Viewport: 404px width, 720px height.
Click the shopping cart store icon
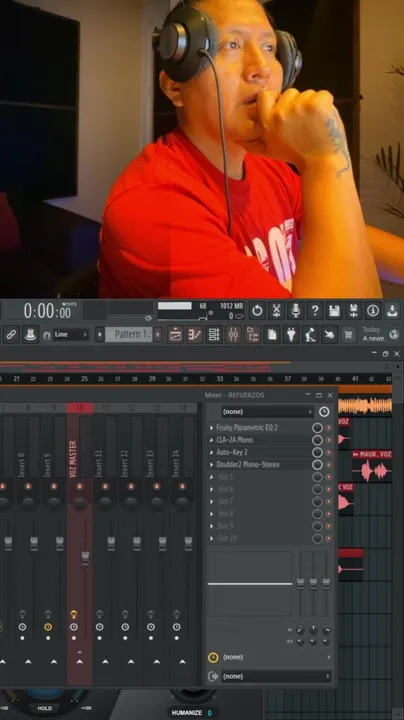click(x=349, y=335)
